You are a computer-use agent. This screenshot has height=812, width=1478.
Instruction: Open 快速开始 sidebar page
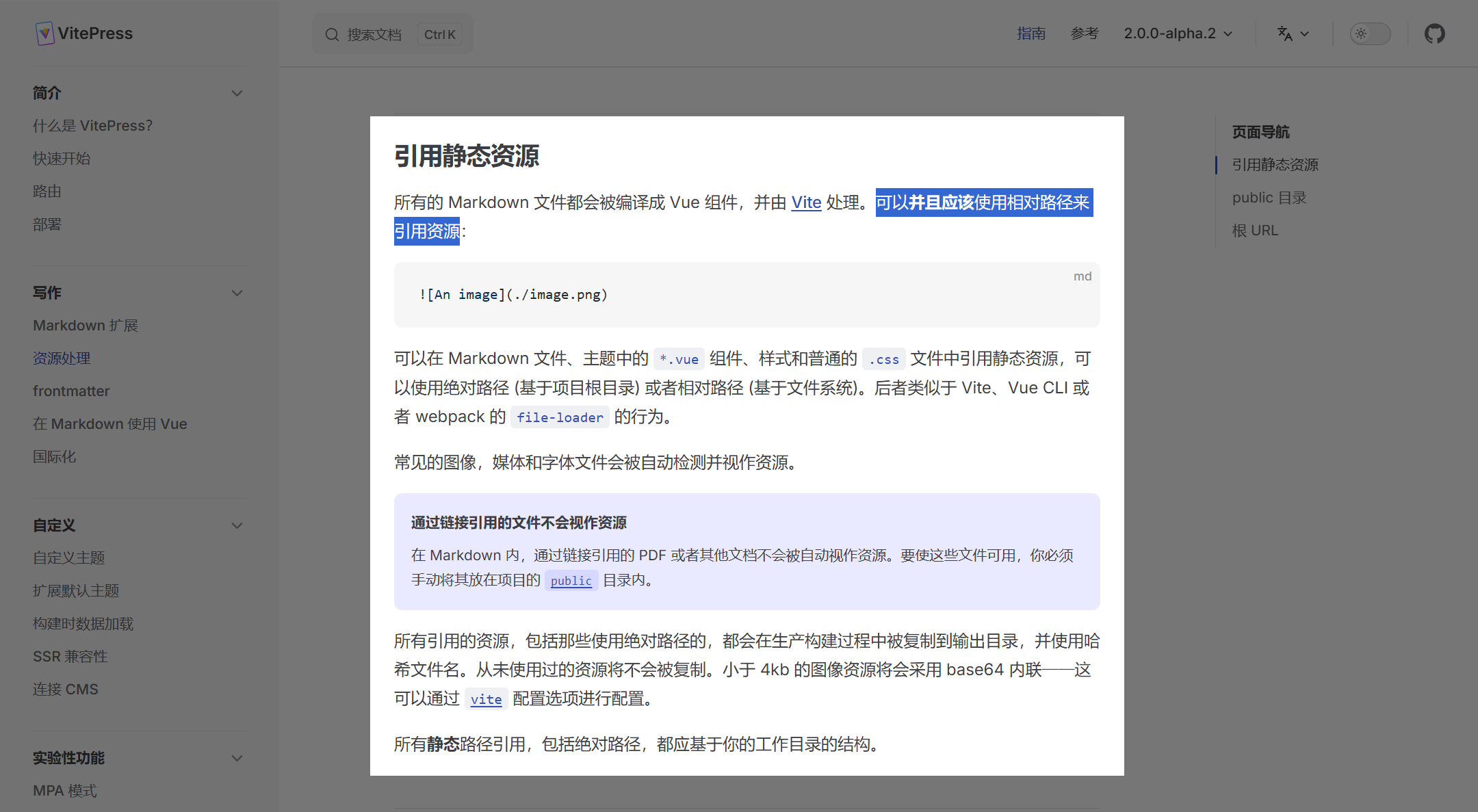pos(62,159)
